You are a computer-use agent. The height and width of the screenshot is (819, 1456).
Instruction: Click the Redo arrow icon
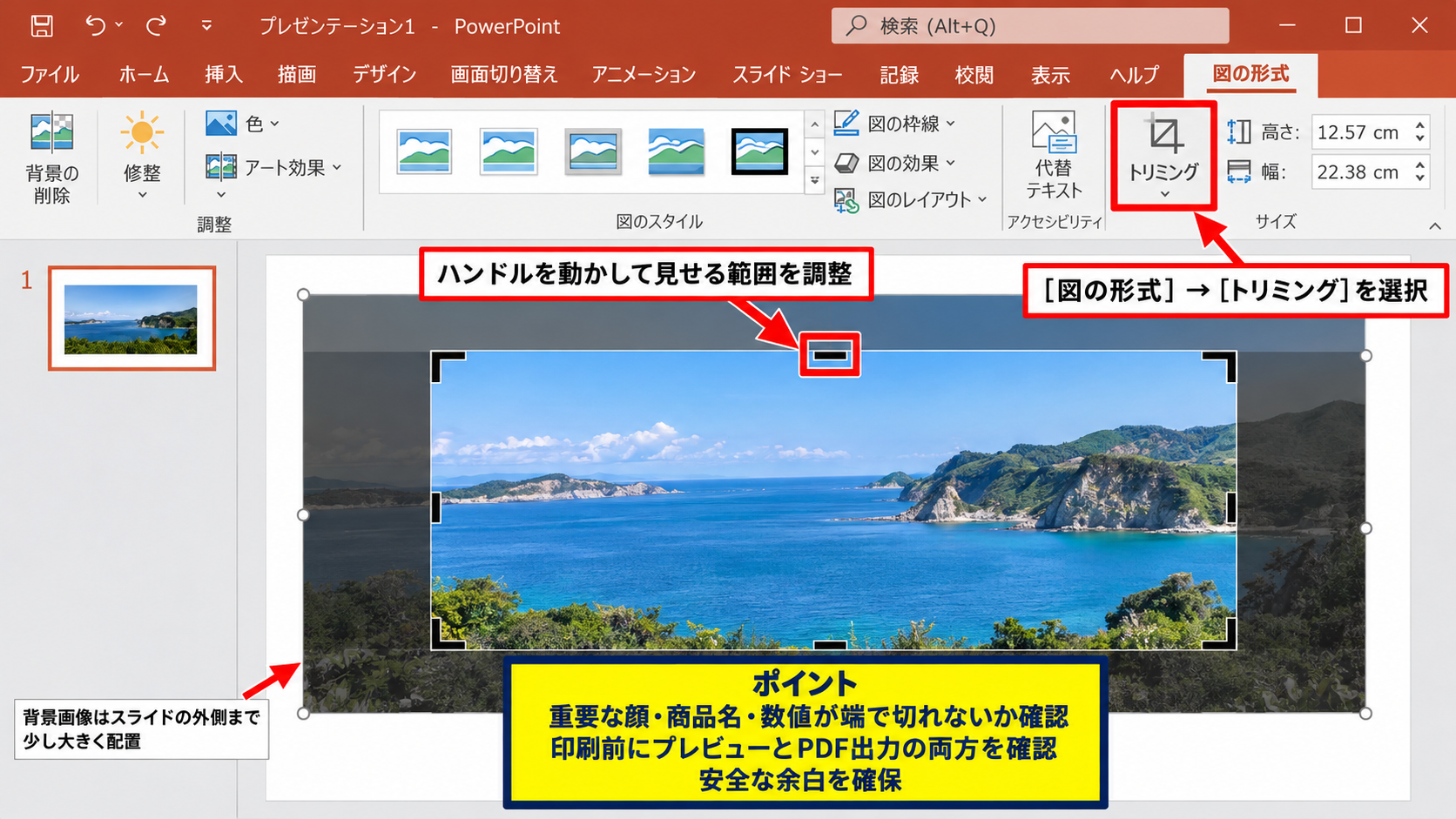[x=156, y=26]
